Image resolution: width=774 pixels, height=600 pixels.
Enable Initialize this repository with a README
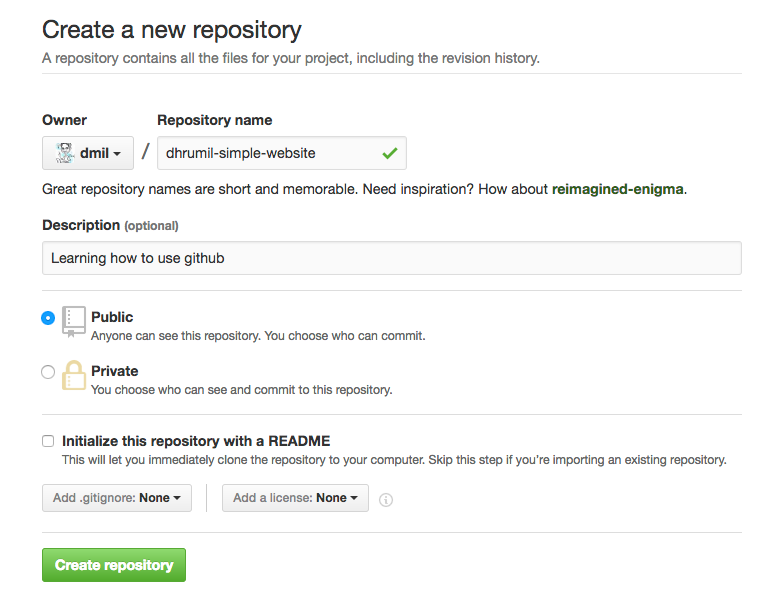point(48,441)
